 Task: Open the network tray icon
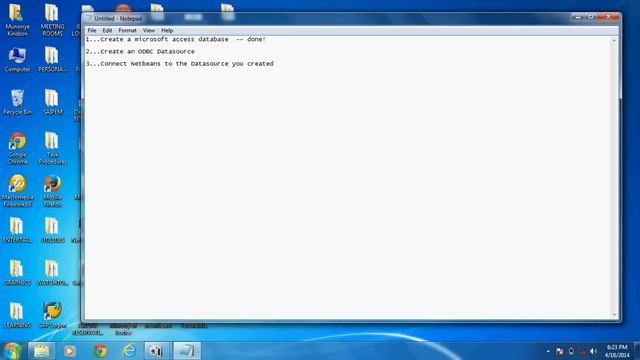(582, 351)
